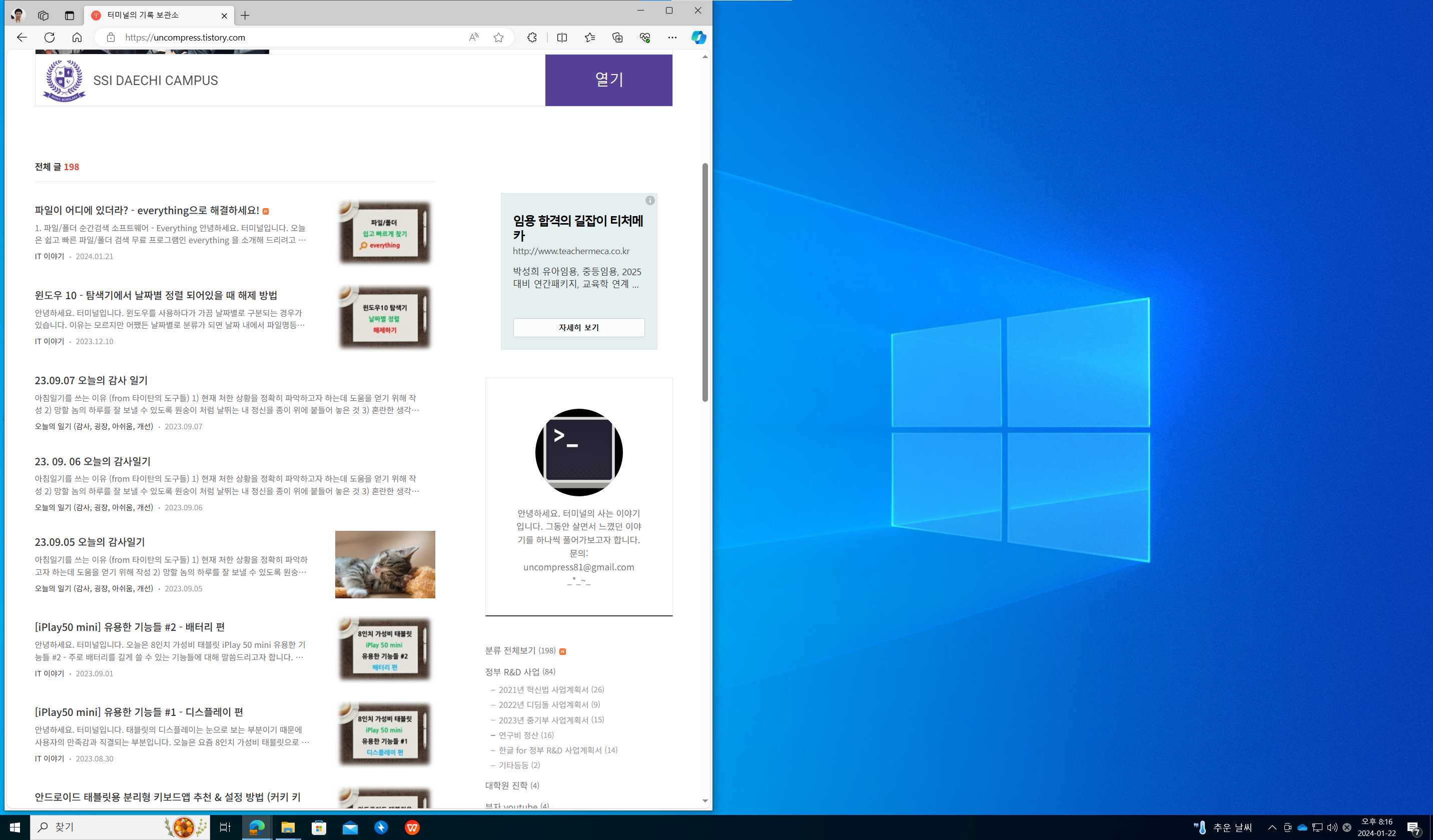Toggle the Split screen icon
The height and width of the screenshot is (840, 1433).
(562, 38)
